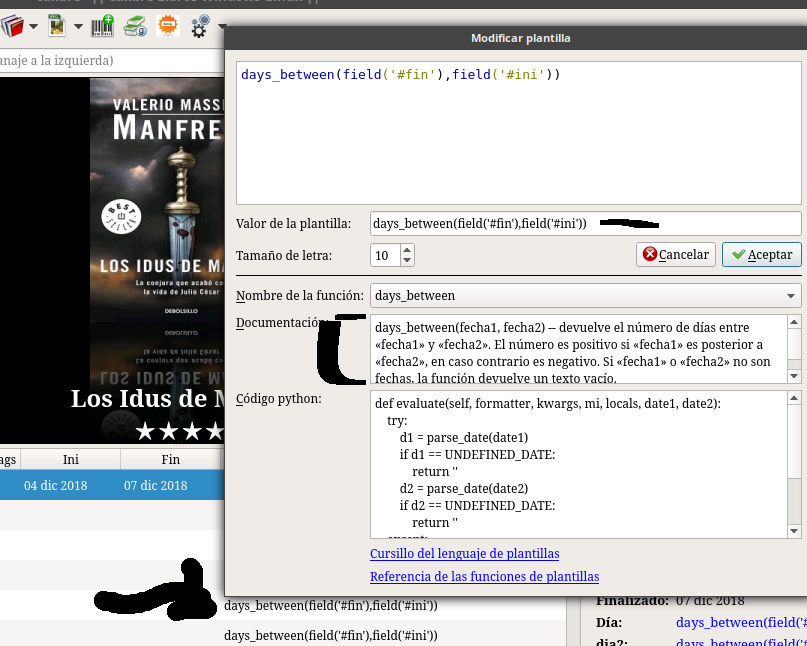The height and width of the screenshot is (646, 807).
Task: Click the image file toolbar icon
Action: tap(56, 26)
